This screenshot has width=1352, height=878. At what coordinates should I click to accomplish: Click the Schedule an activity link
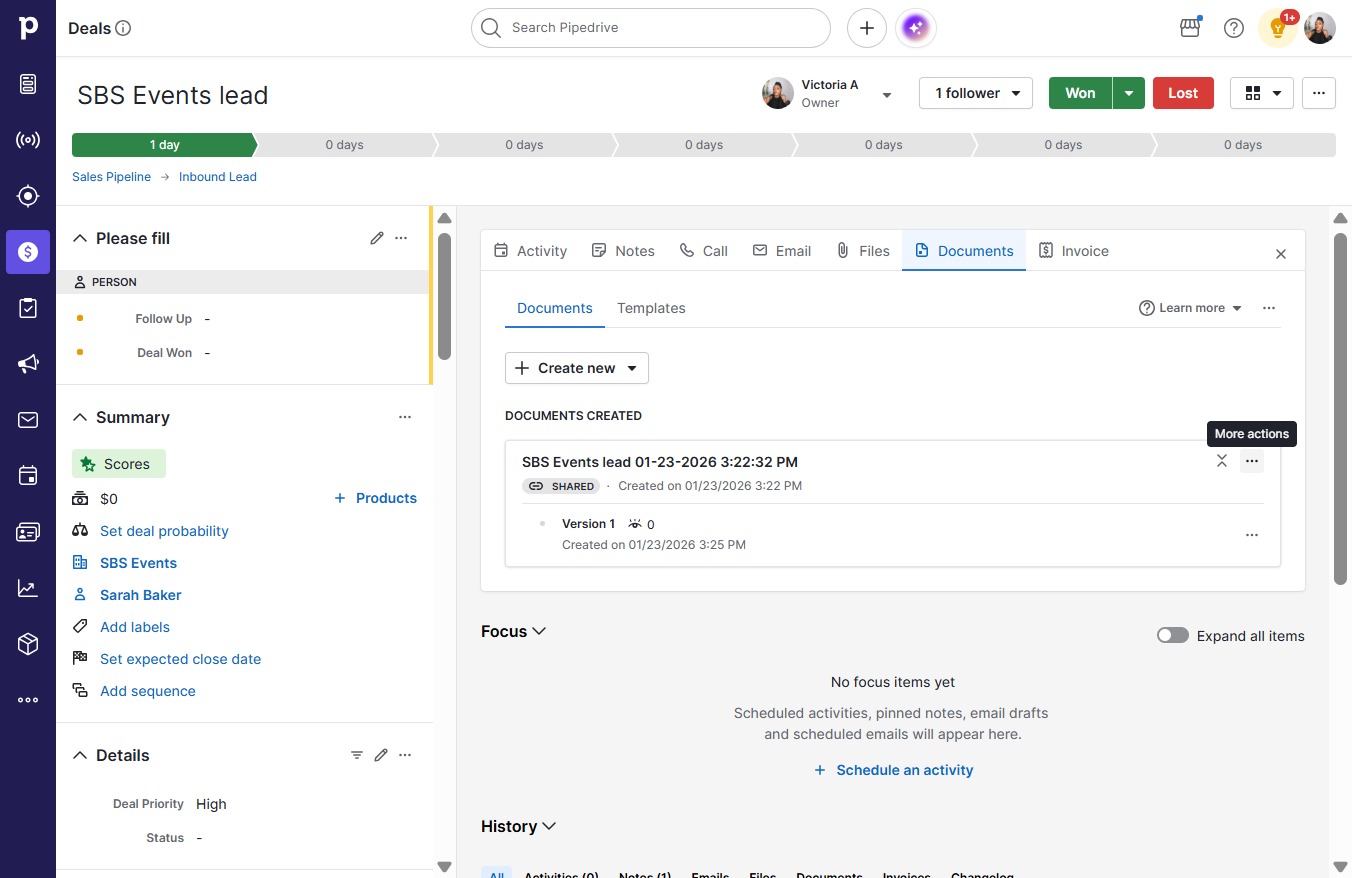894,770
